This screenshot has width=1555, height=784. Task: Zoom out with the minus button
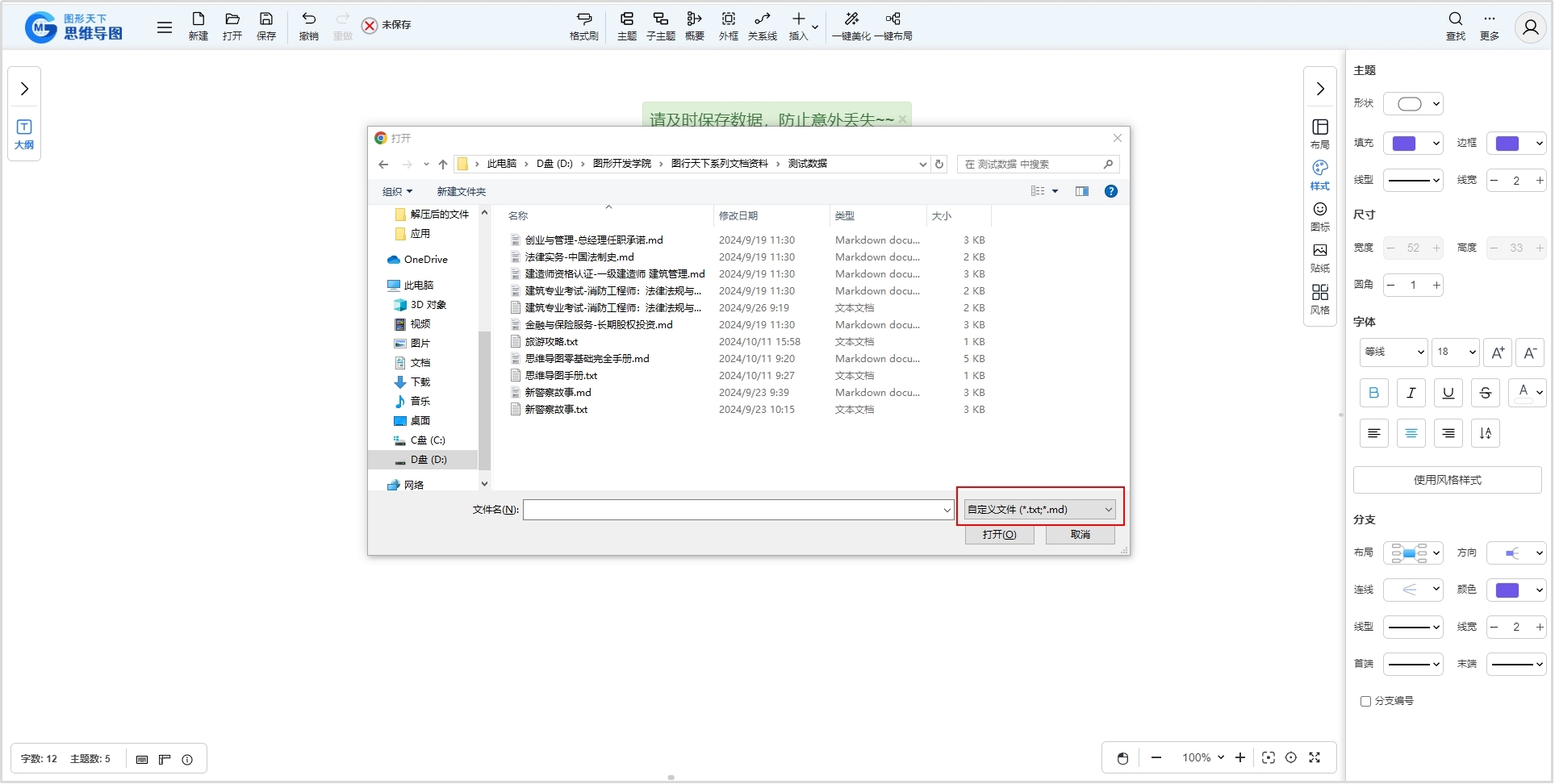(1156, 757)
